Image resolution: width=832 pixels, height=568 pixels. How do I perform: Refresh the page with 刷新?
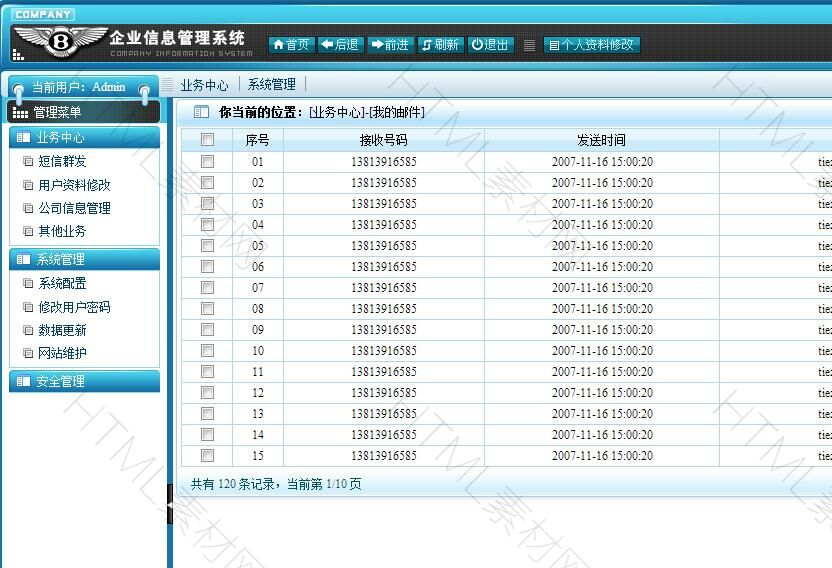(440, 45)
